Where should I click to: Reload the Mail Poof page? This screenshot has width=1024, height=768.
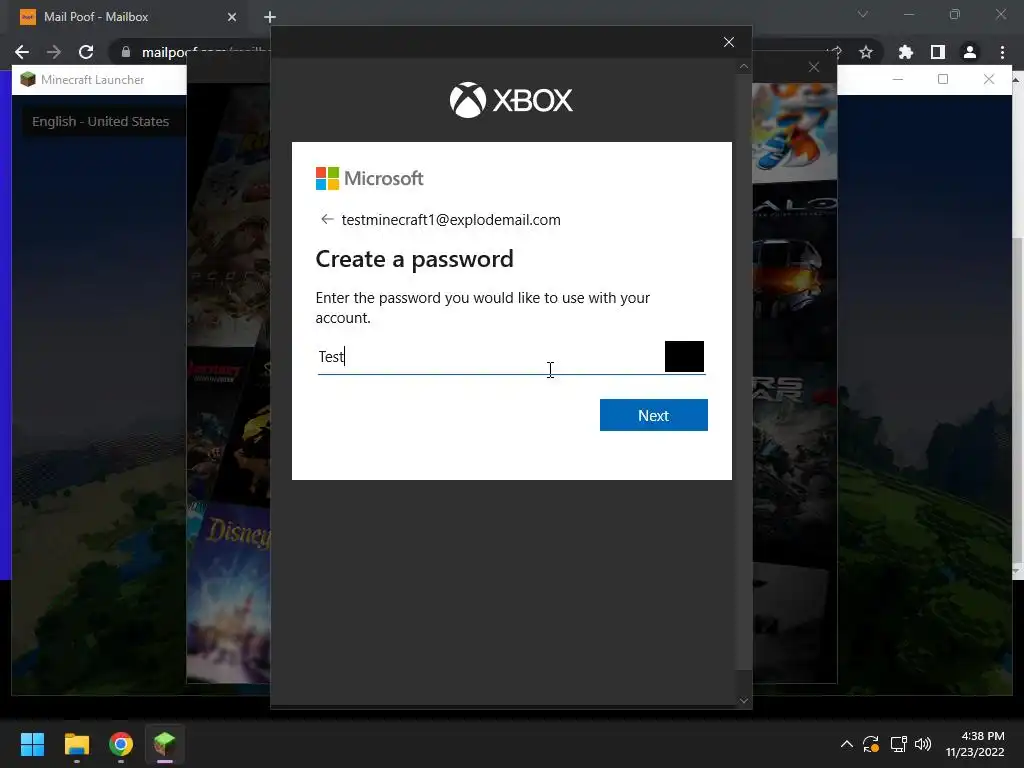pyautogui.click(x=86, y=52)
